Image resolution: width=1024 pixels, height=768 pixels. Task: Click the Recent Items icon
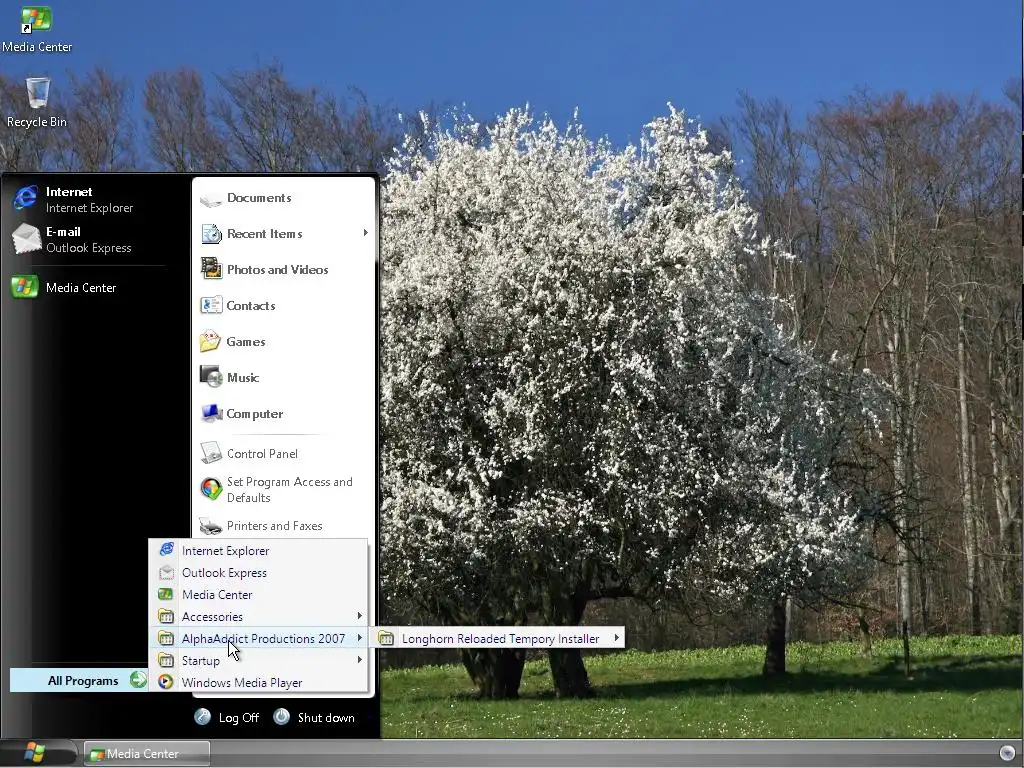tap(211, 234)
